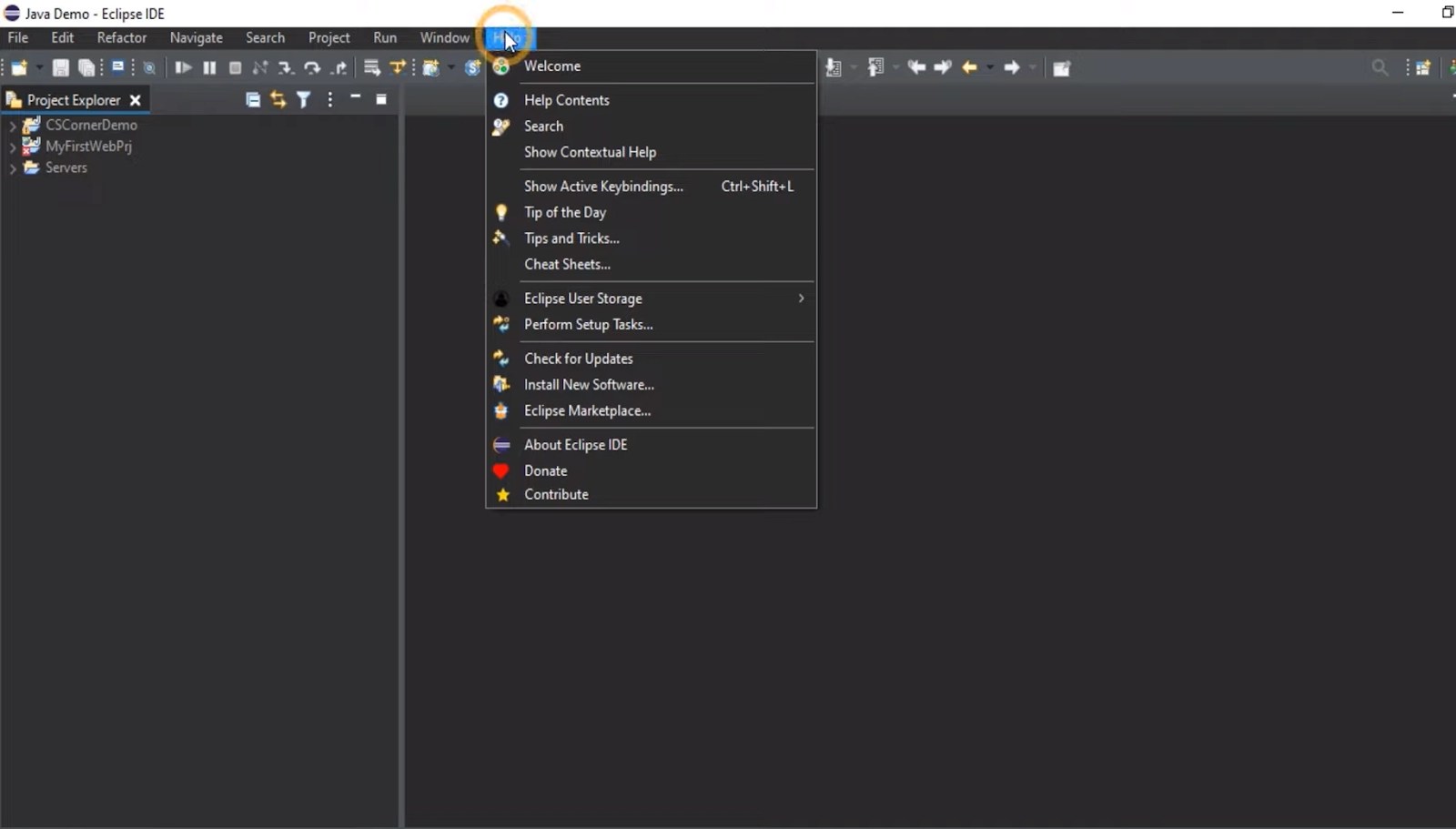Choose Tip of the Day
Screen dimensions: 1456x829
coord(651,213)
